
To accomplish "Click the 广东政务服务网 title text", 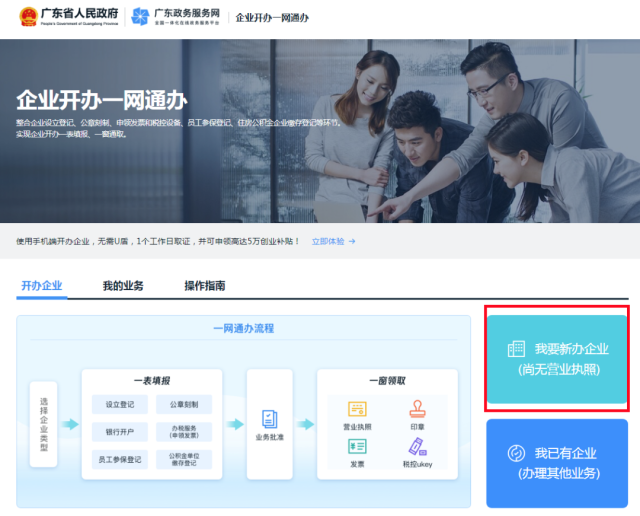I will tap(187, 13).
